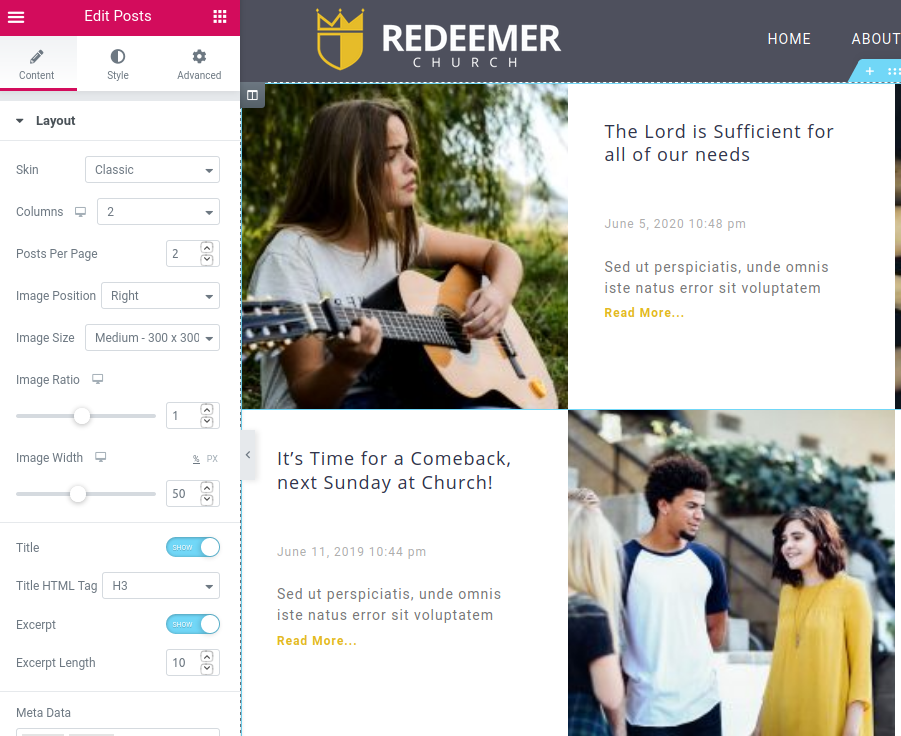Toggle the Title show switch

click(x=193, y=547)
